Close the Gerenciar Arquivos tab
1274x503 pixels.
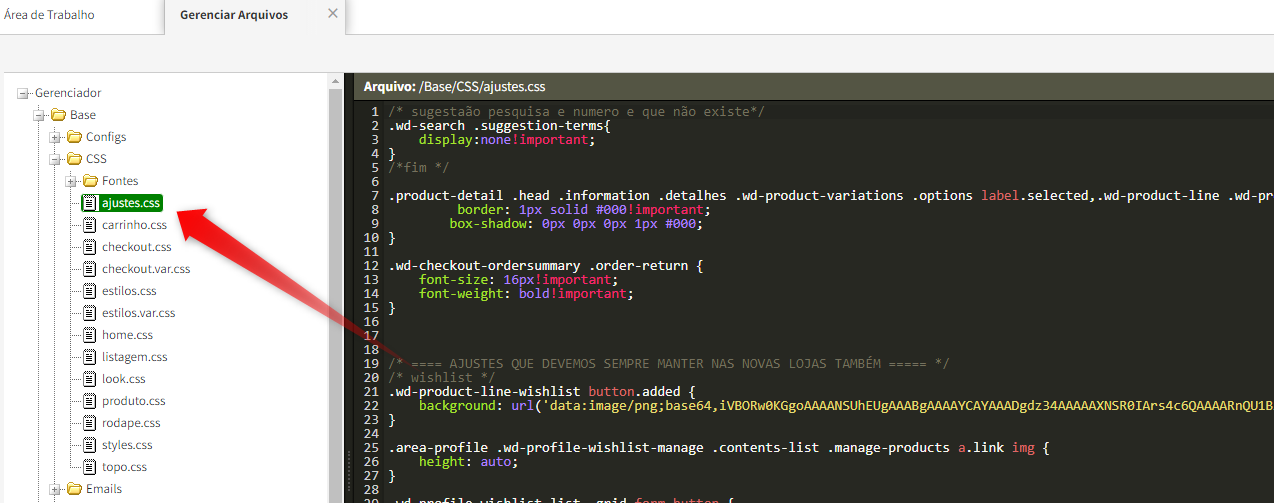(333, 14)
